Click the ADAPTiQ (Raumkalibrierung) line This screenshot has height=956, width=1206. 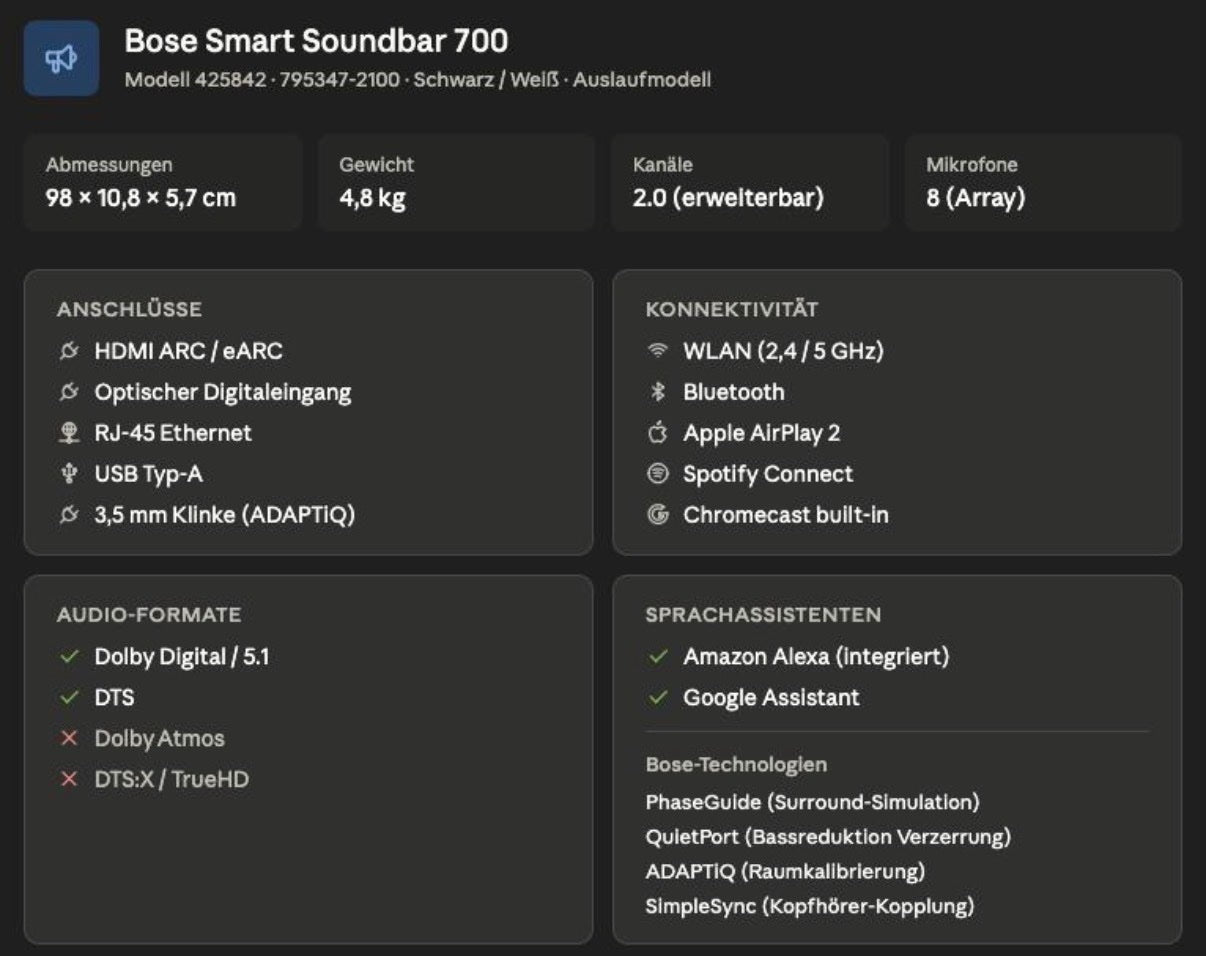coord(786,872)
